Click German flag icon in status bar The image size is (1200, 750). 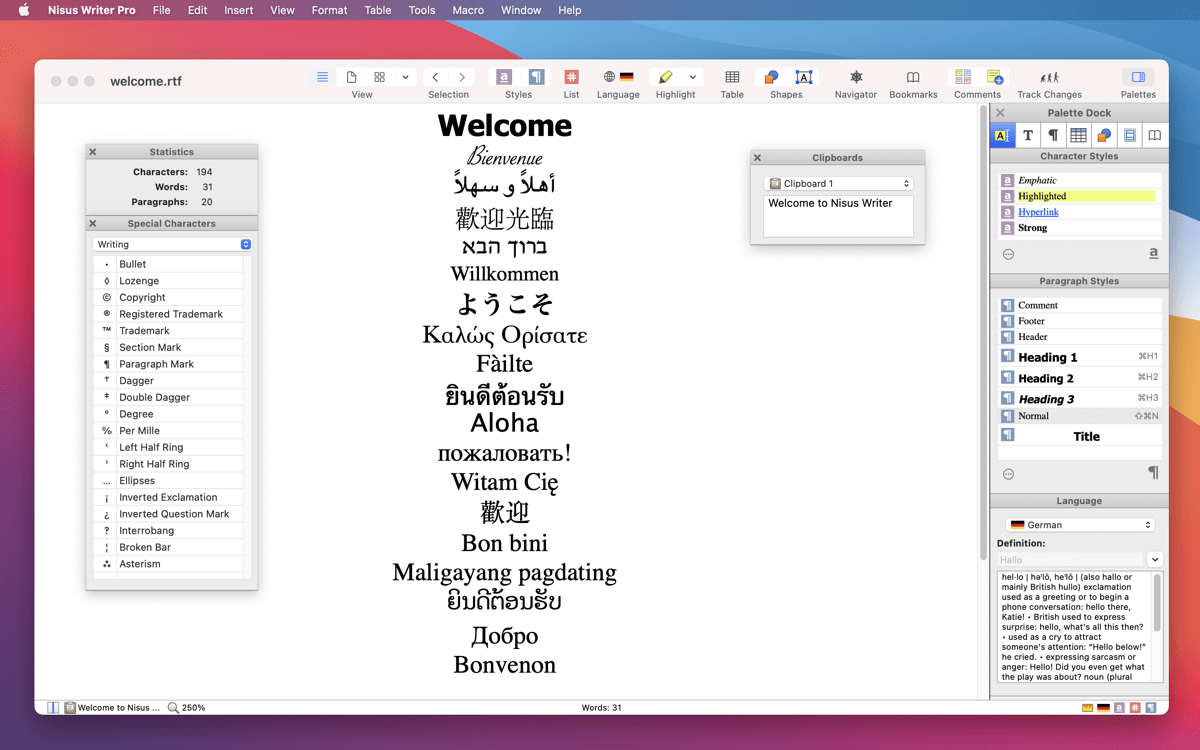1103,707
